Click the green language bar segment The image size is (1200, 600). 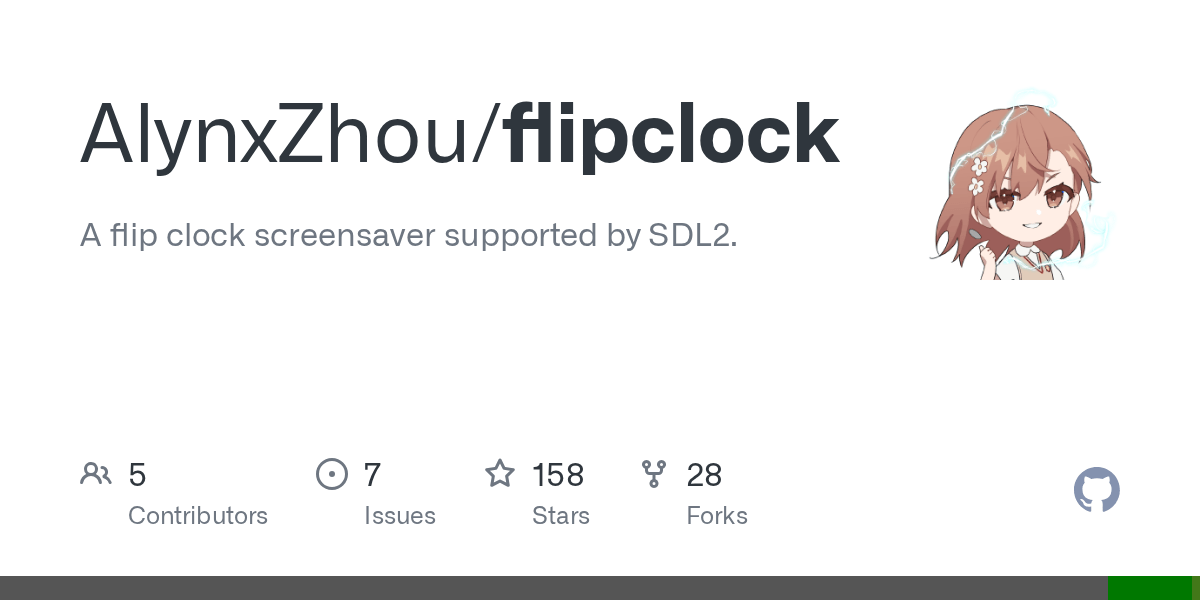(1150, 588)
